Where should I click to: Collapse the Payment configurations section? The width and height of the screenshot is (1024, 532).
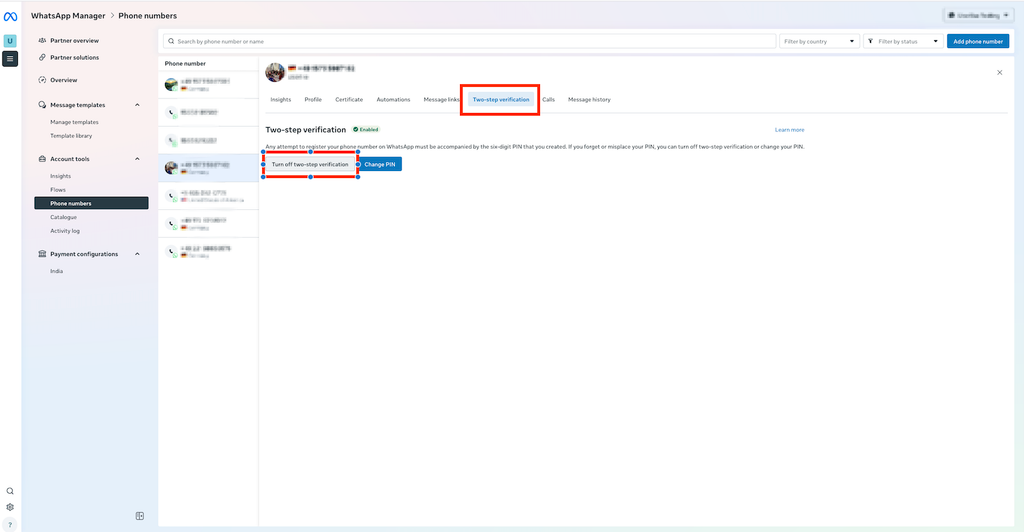137,254
